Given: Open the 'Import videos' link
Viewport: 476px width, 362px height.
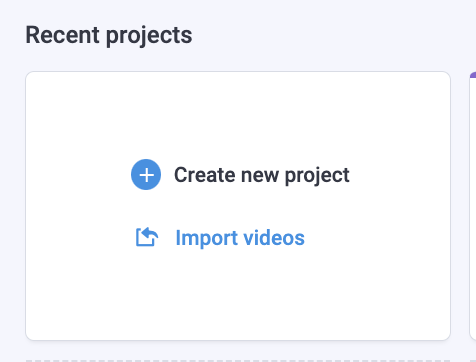Looking at the screenshot, I should [x=240, y=238].
